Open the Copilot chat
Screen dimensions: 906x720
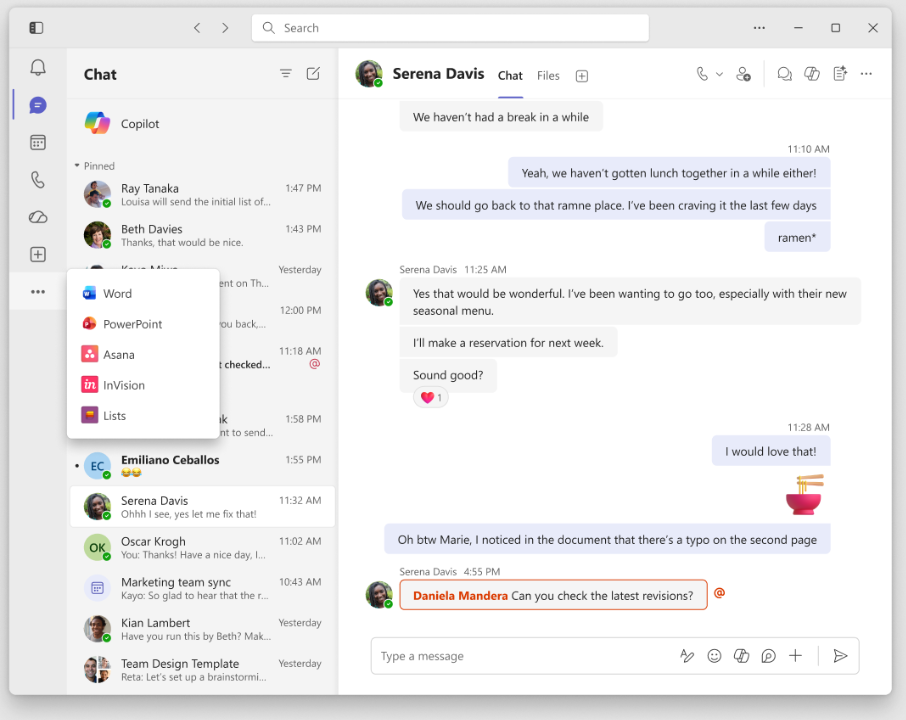pos(140,124)
